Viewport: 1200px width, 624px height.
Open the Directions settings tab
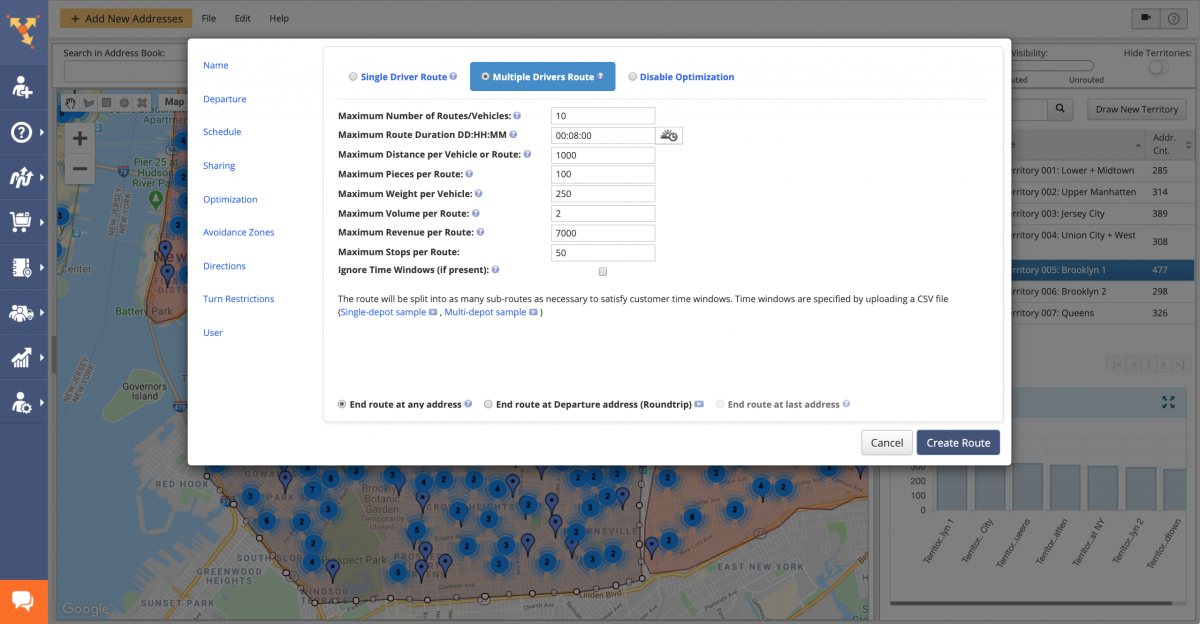tap(224, 266)
